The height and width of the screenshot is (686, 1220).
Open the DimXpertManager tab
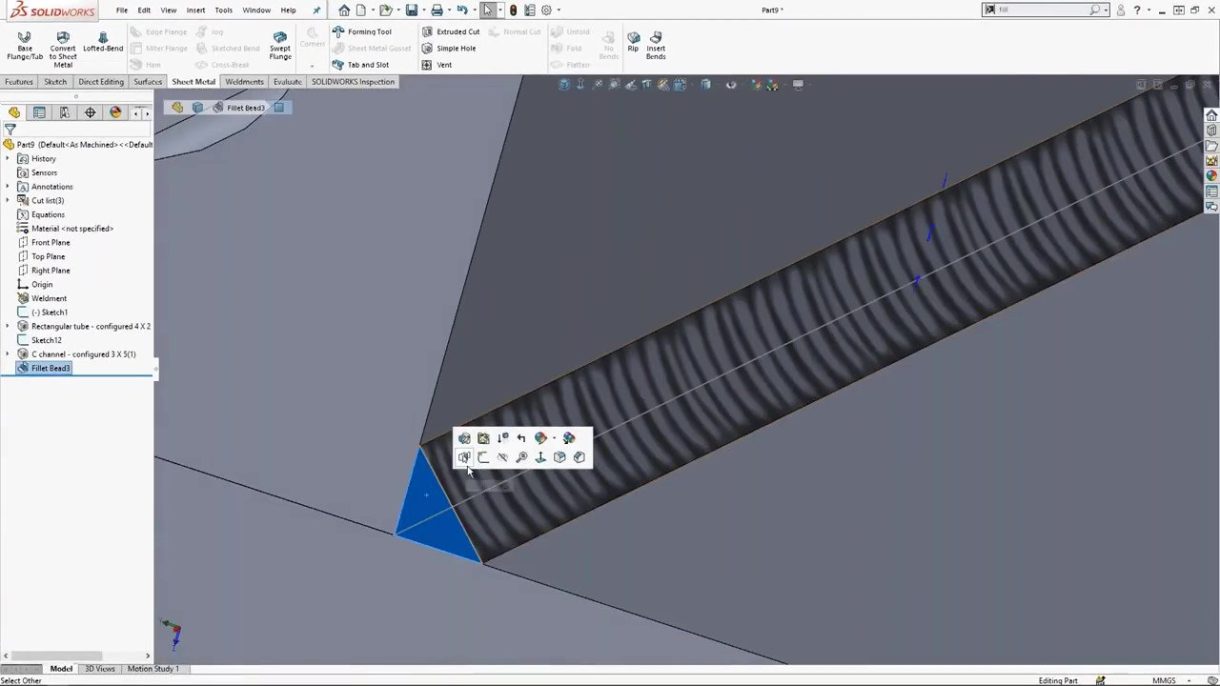[x=90, y=113]
